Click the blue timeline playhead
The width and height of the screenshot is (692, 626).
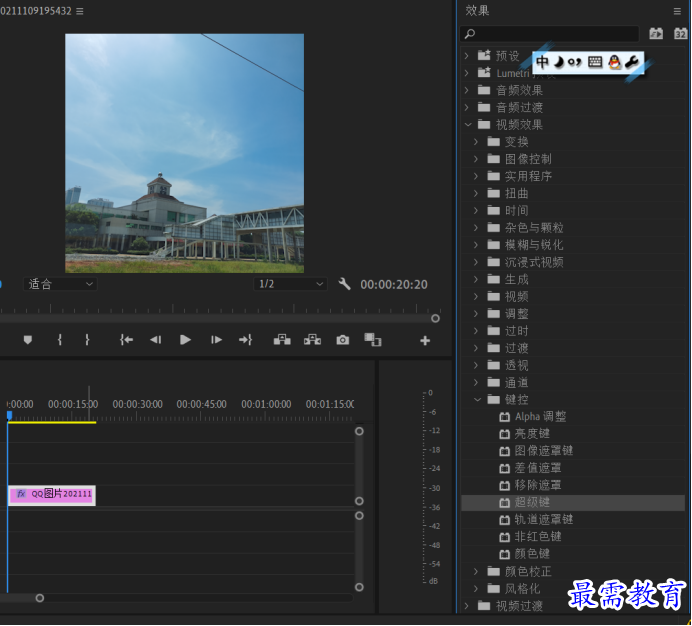coord(9,415)
